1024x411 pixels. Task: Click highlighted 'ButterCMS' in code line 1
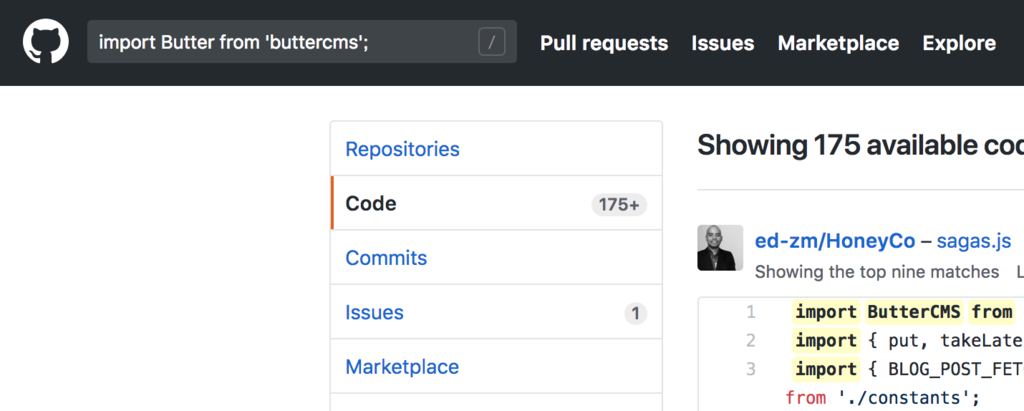914,312
